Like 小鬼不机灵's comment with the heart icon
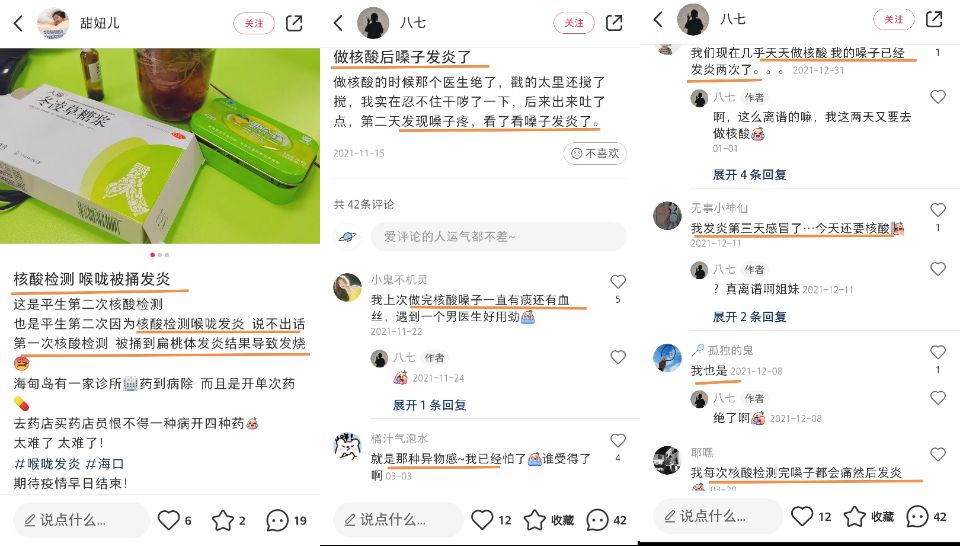Viewport: 960px width, 546px height. click(618, 282)
